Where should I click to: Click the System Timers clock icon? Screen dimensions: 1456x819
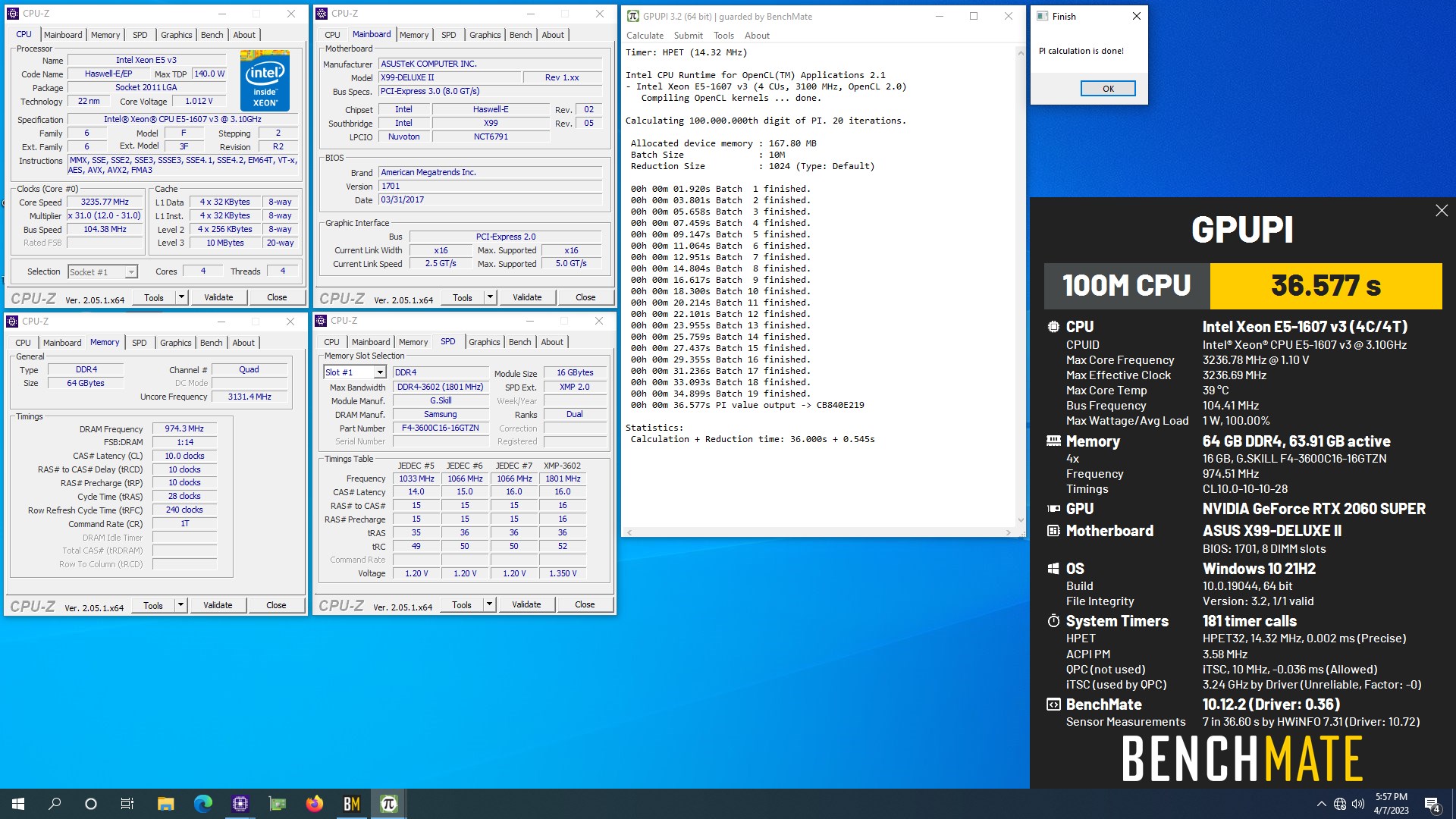tap(1053, 621)
